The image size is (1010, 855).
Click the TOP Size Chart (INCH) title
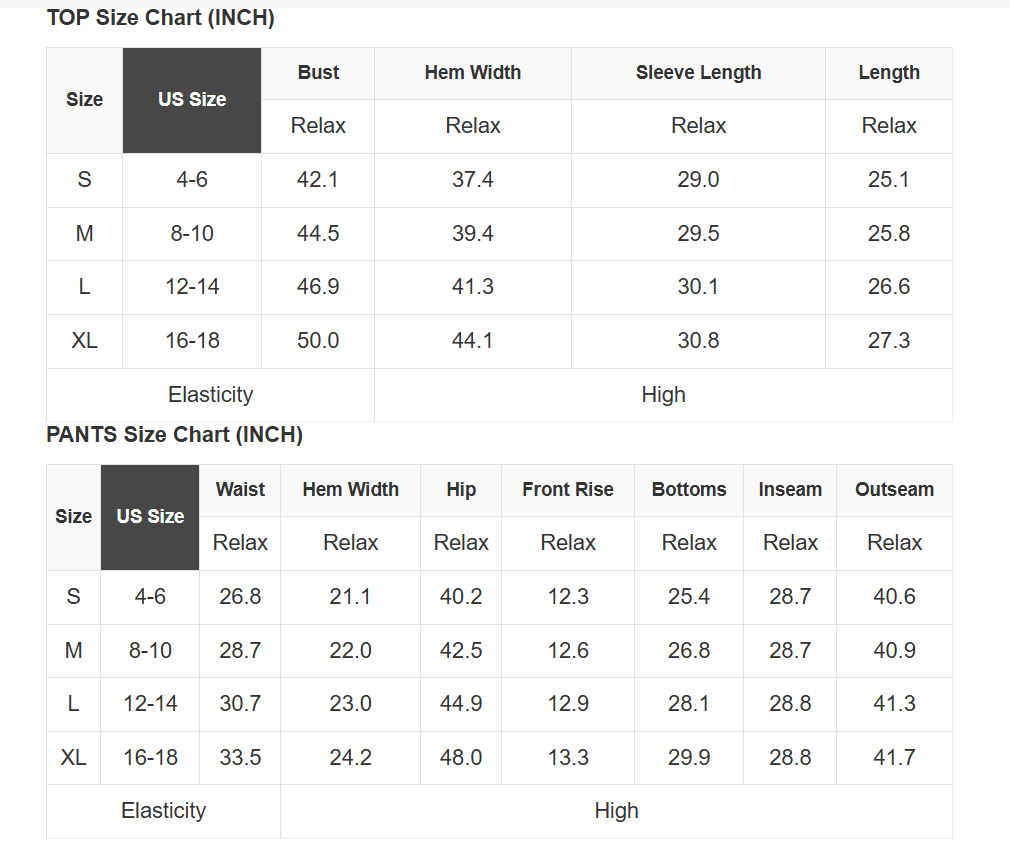[x=160, y=18]
